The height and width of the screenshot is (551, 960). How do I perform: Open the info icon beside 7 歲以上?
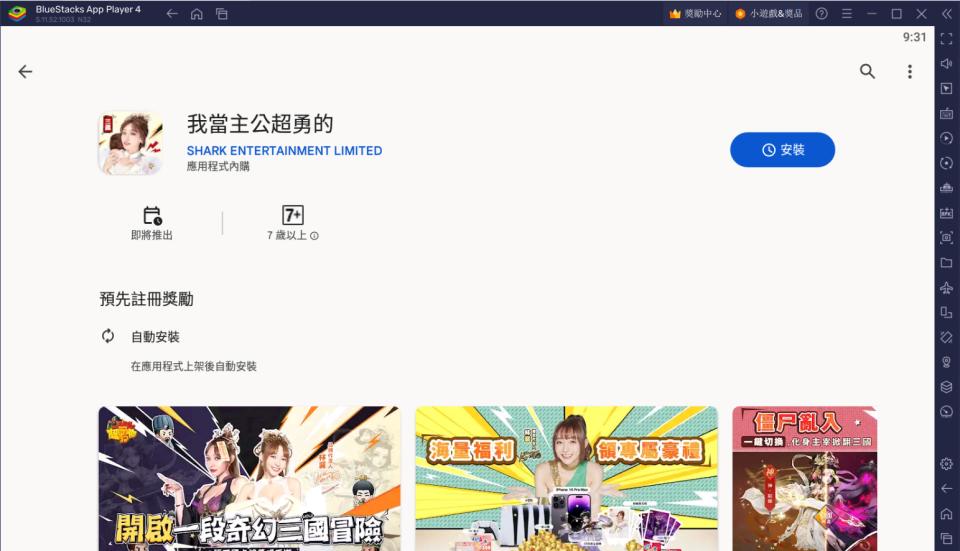tap(314, 236)
